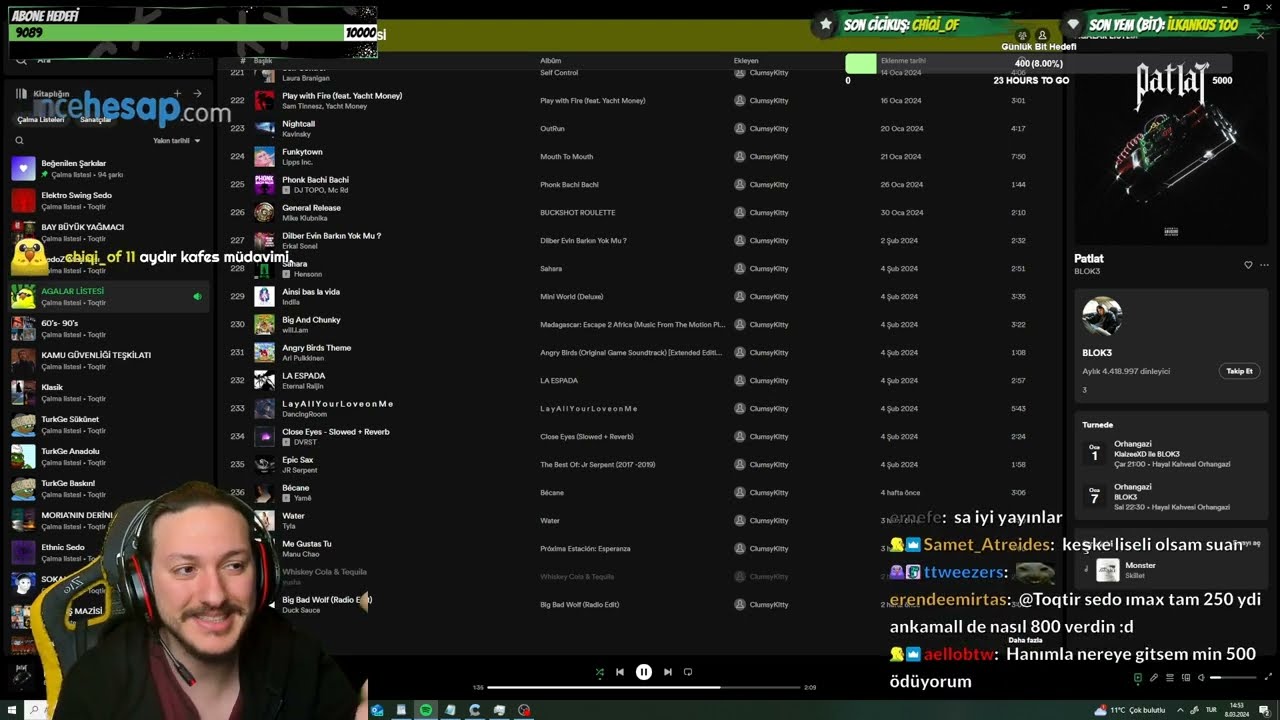The width and height of the screenshot is (1280, 720).
Task: Sort tracks by Albüm column header
Action: pos(551,61)
